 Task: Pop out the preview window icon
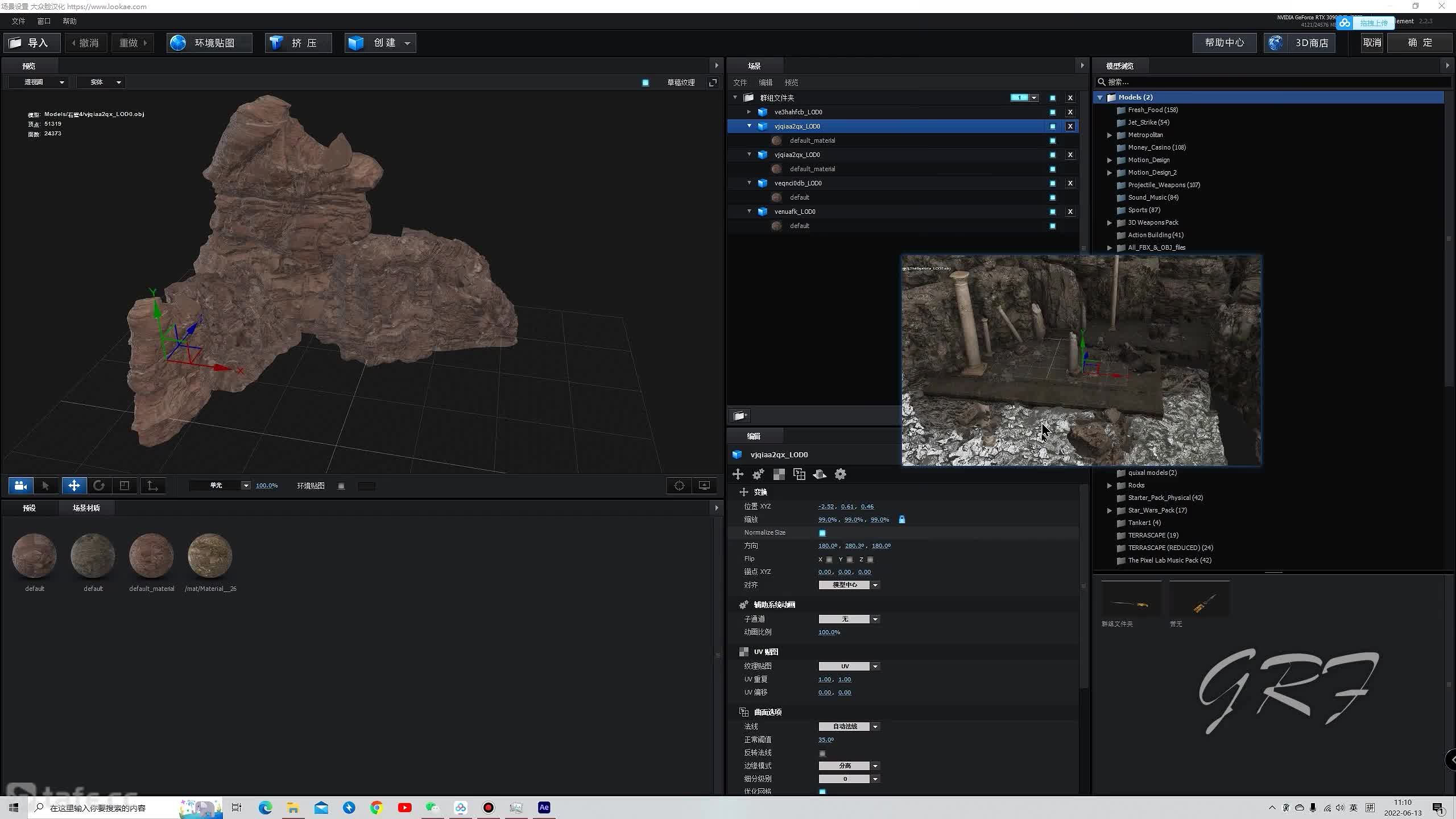[713, 82]
